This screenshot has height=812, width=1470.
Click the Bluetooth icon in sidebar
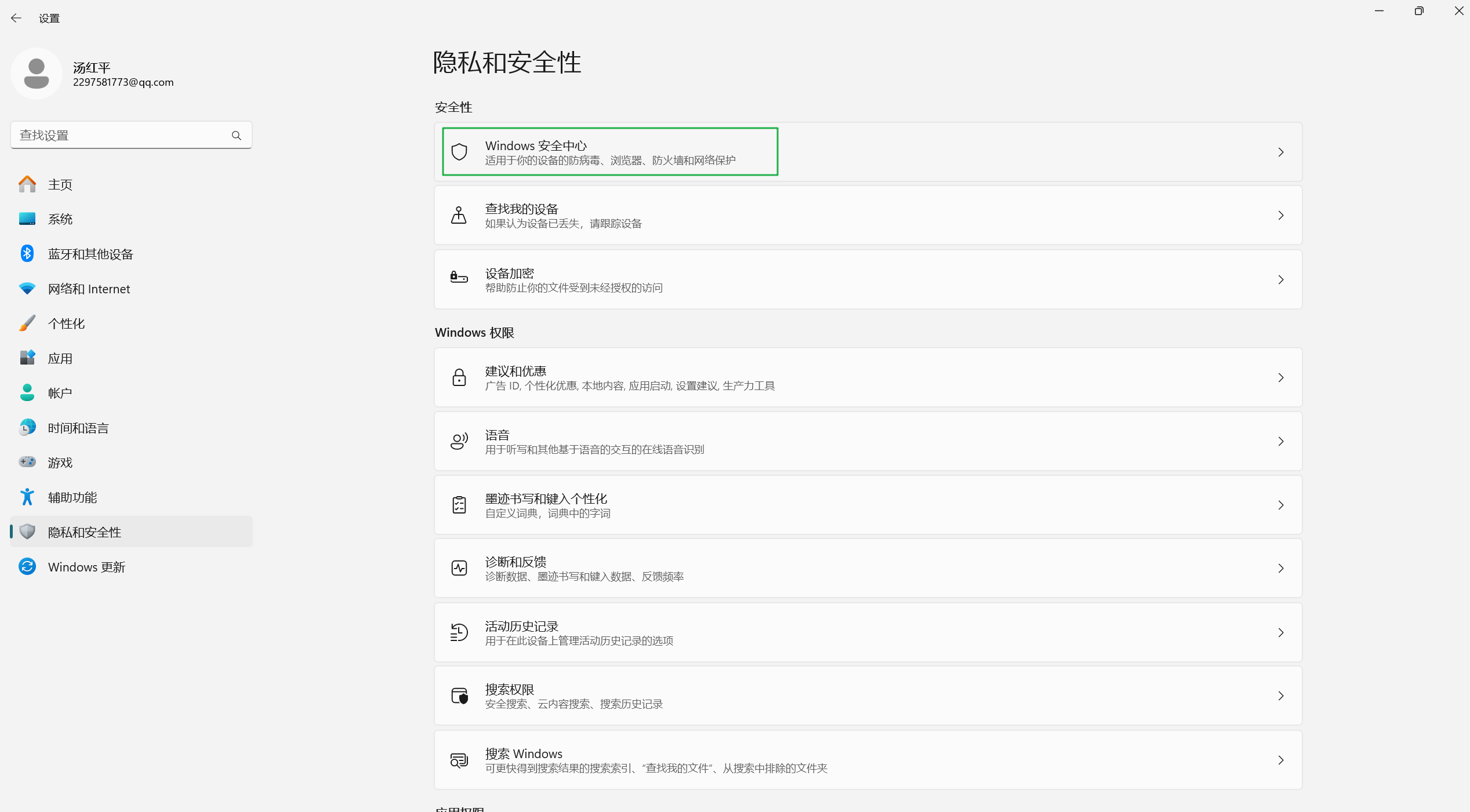click(27, 254)
